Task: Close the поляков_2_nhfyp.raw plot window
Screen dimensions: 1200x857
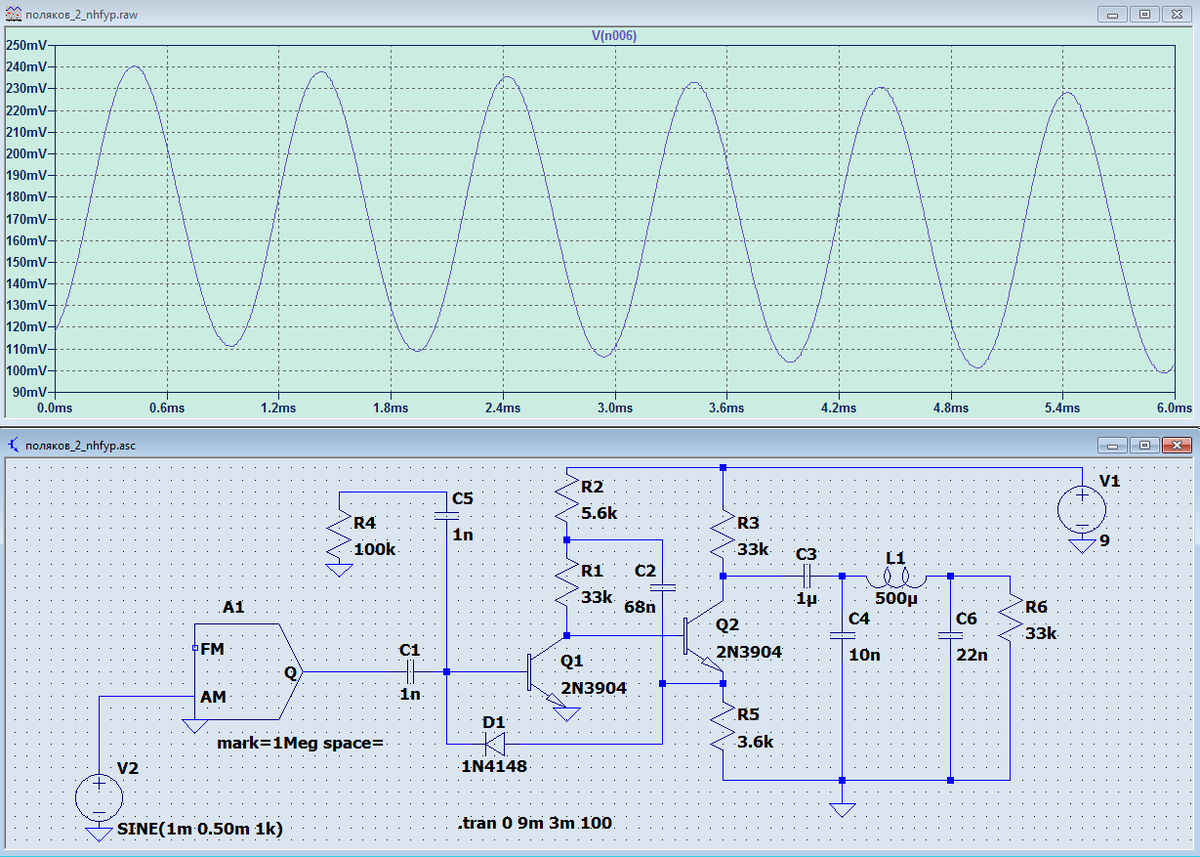Action: [x=1177, y=14]
